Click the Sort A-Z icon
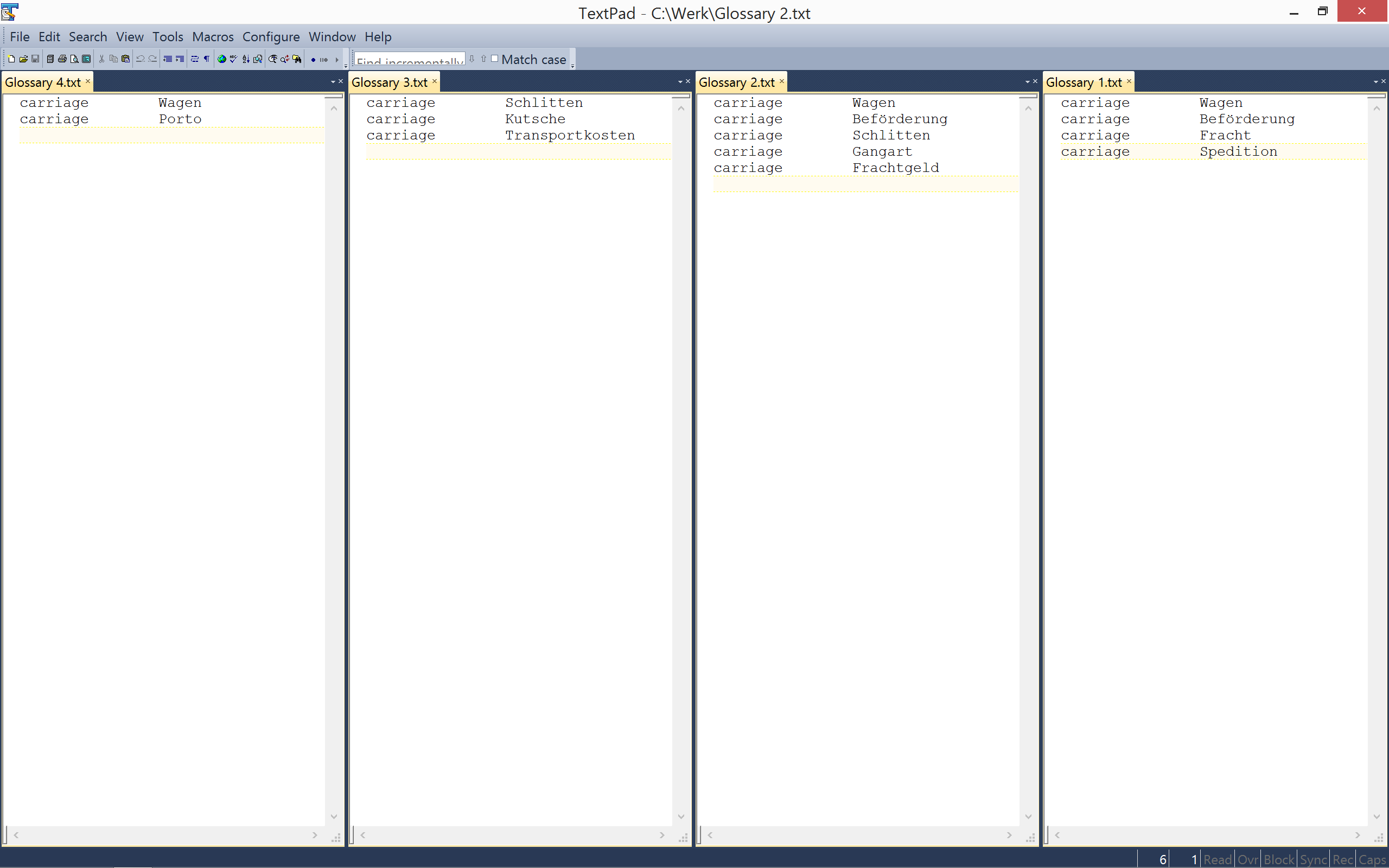The height and width of the screenshot is (868, 1389). (x=246, y=59)
